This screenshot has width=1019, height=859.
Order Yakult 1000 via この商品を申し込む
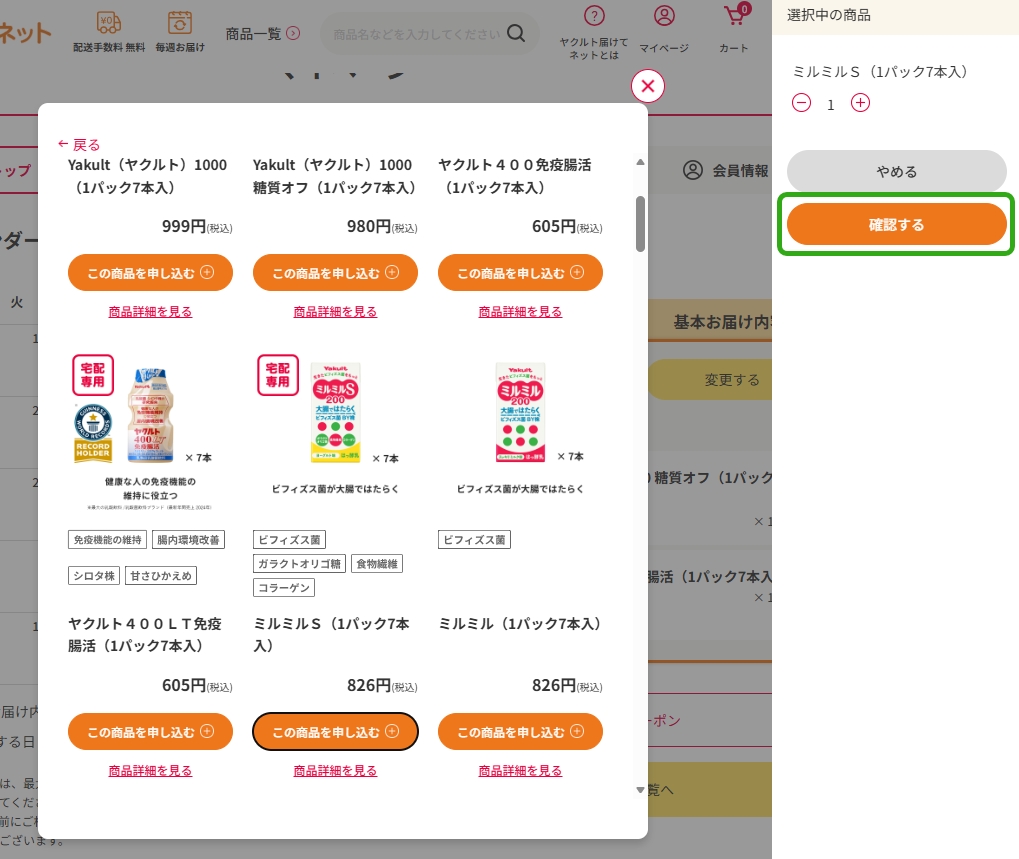point(150,273)
